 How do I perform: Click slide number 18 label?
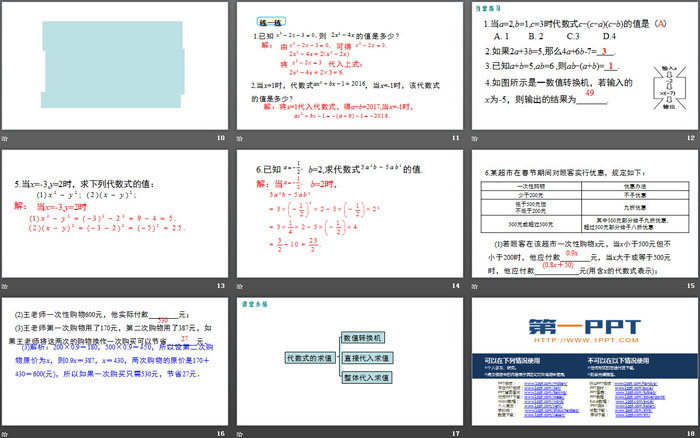click(x=691, y=432)
